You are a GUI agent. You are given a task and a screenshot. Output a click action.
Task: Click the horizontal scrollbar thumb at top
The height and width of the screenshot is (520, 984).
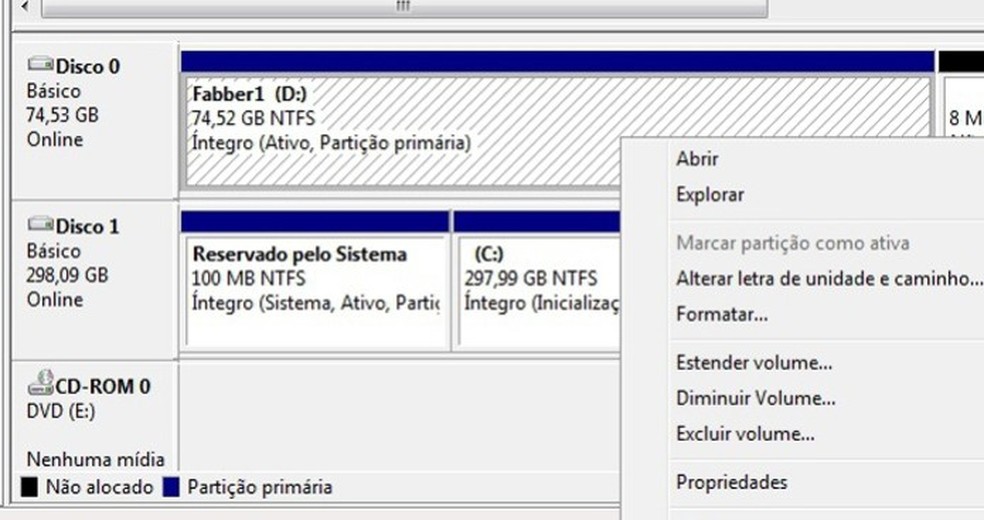[x=400, y=7]
